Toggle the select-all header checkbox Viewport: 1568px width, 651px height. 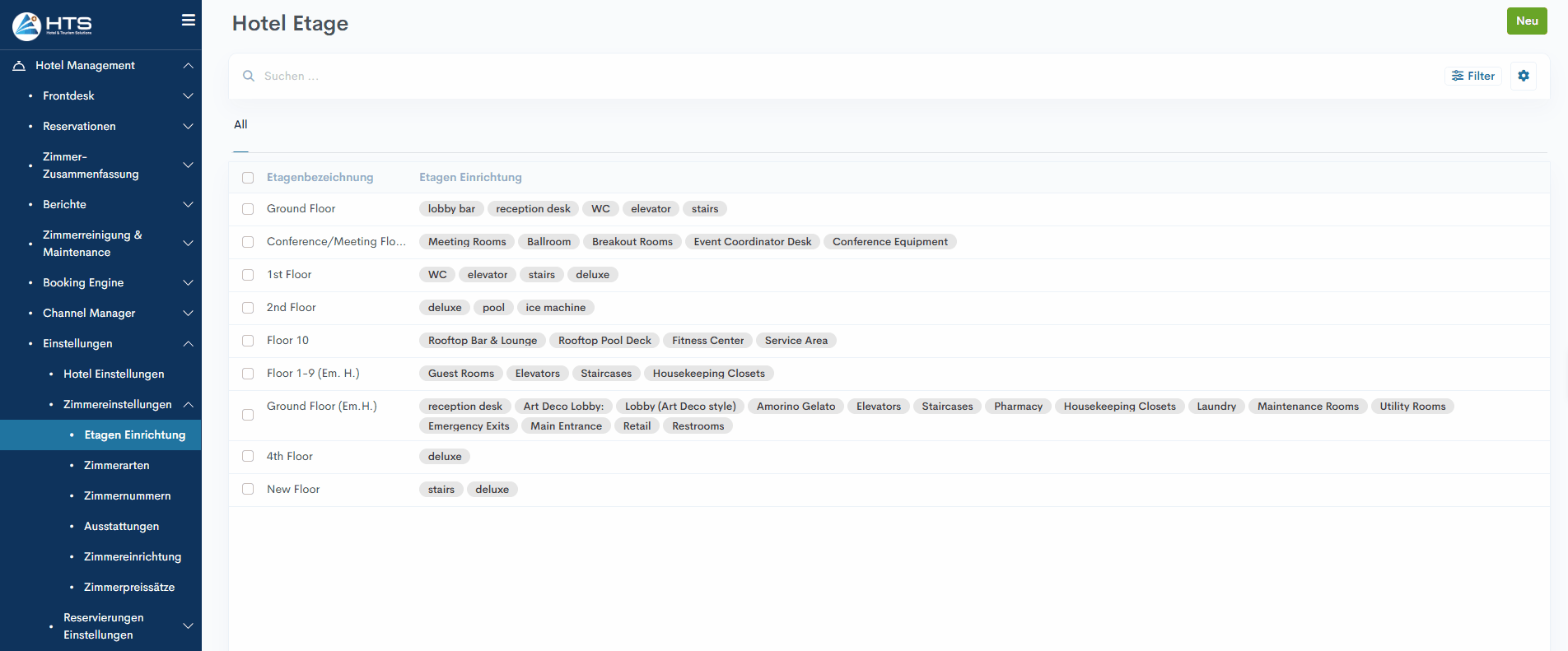pyautogui.click(x=248, y=178)
